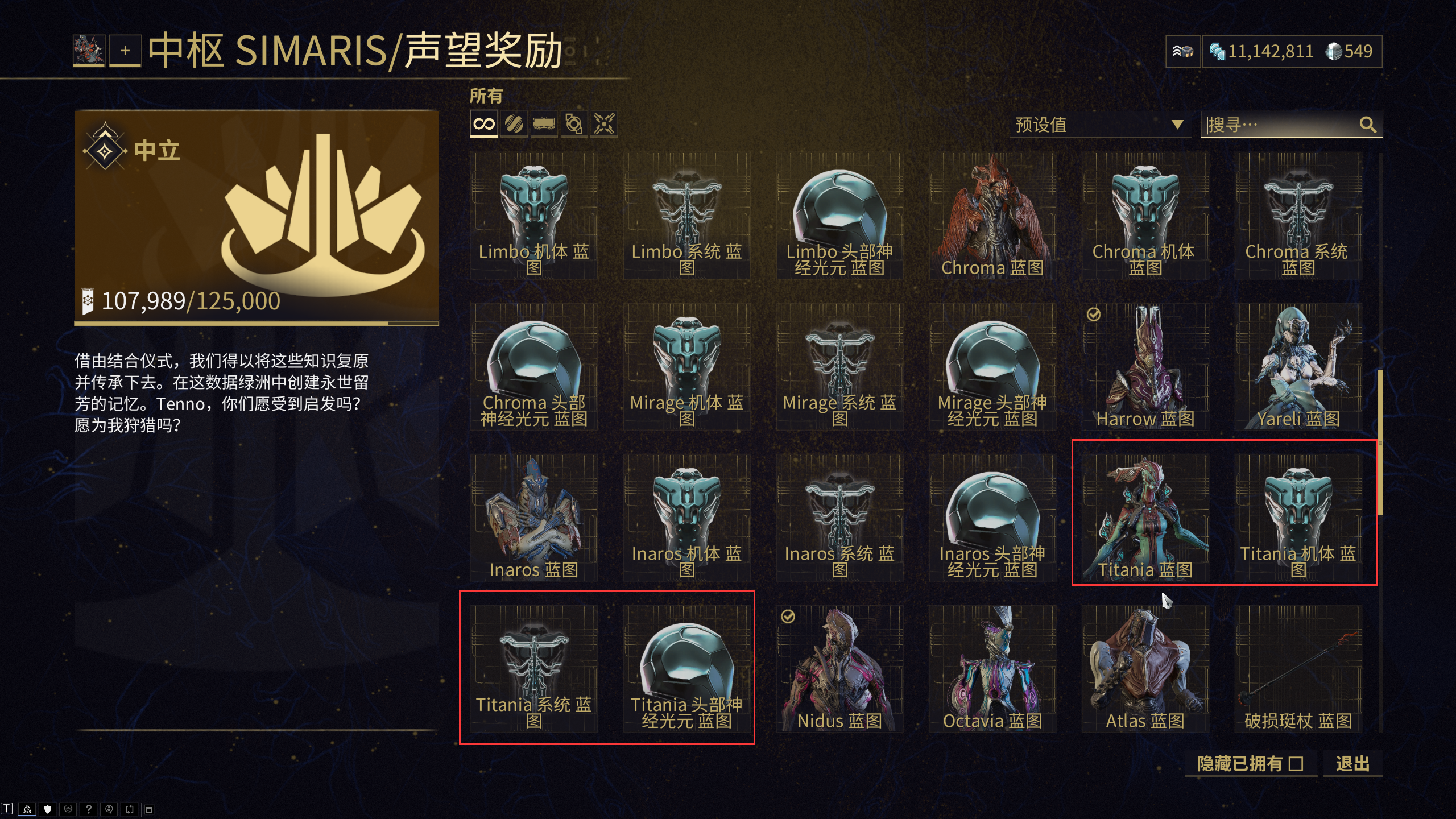
Task: Click the plus button beside player avatar
Action: point(125,51)
